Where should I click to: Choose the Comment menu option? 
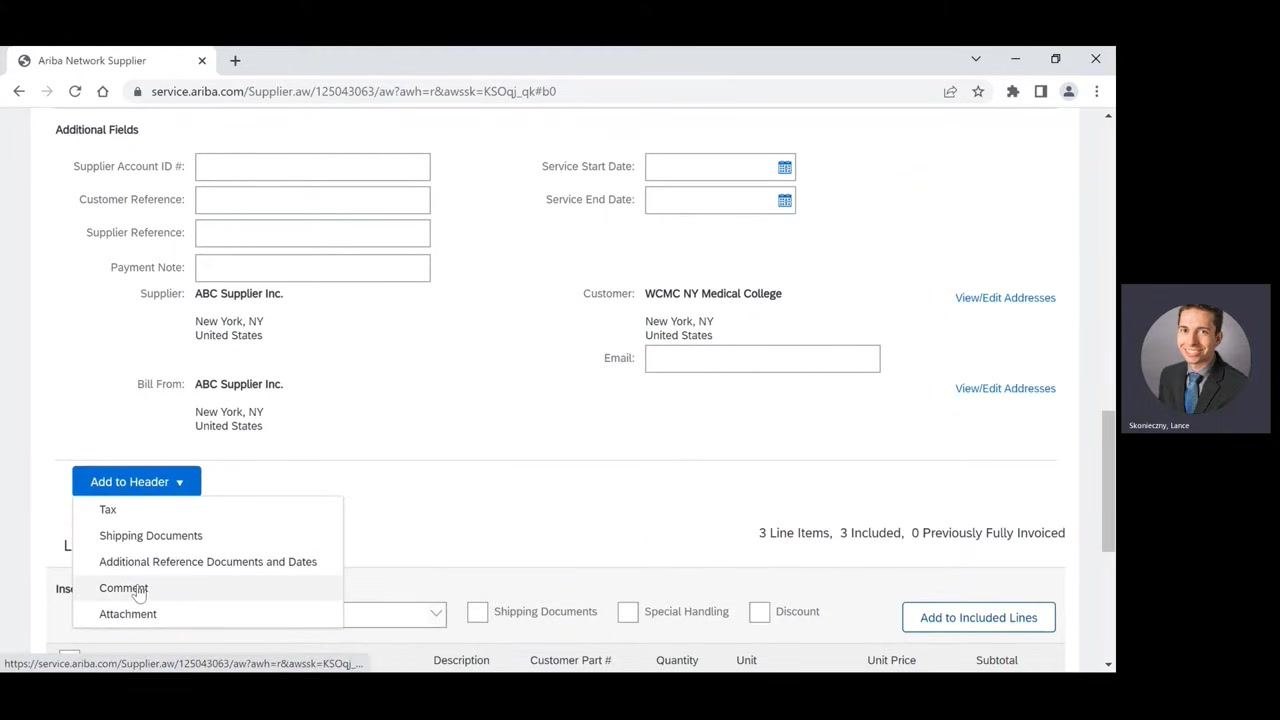(x=208, y=588)
